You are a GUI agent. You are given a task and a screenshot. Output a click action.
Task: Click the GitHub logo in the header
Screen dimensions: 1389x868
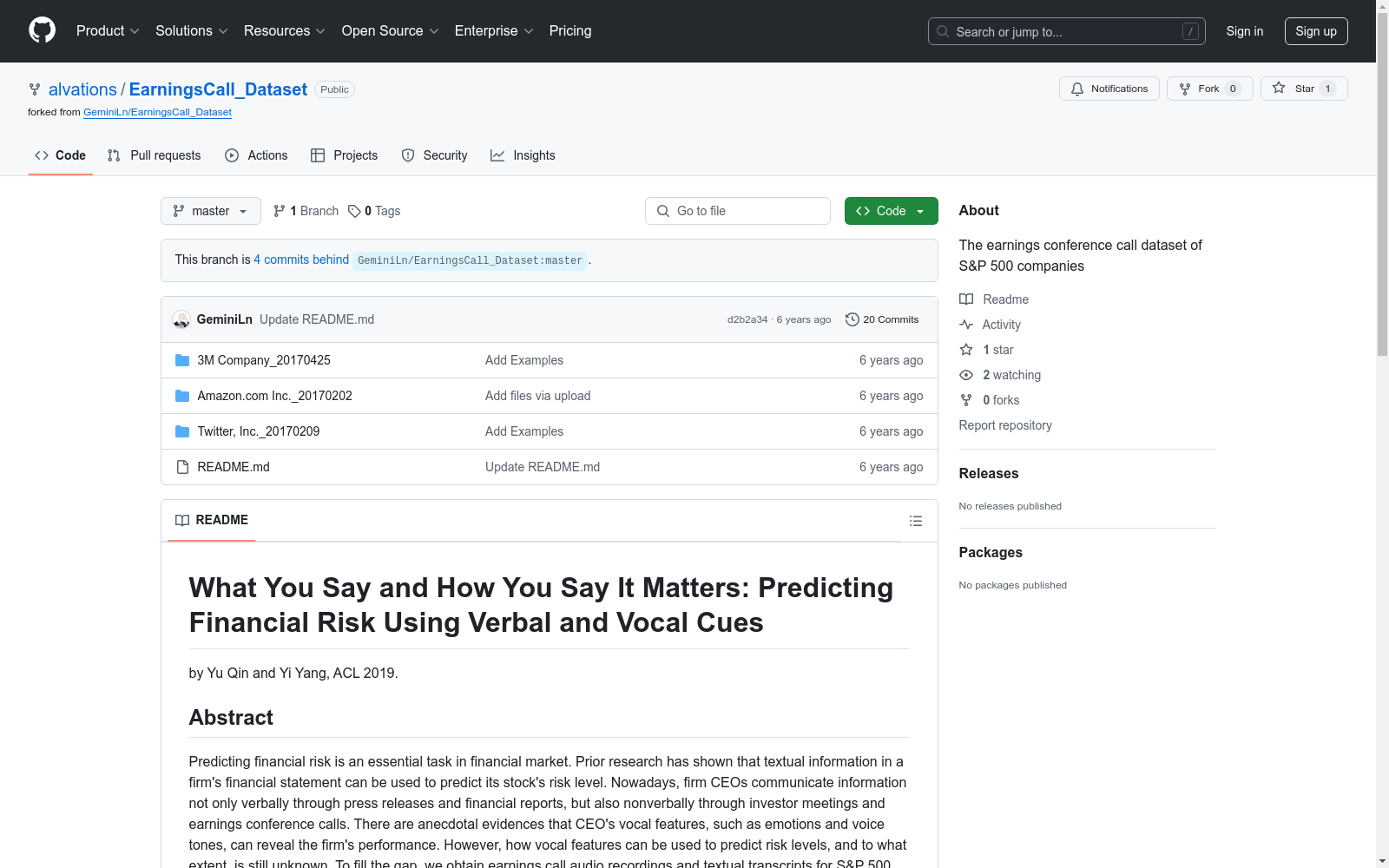pyautogui.click(x=42, y=30)
